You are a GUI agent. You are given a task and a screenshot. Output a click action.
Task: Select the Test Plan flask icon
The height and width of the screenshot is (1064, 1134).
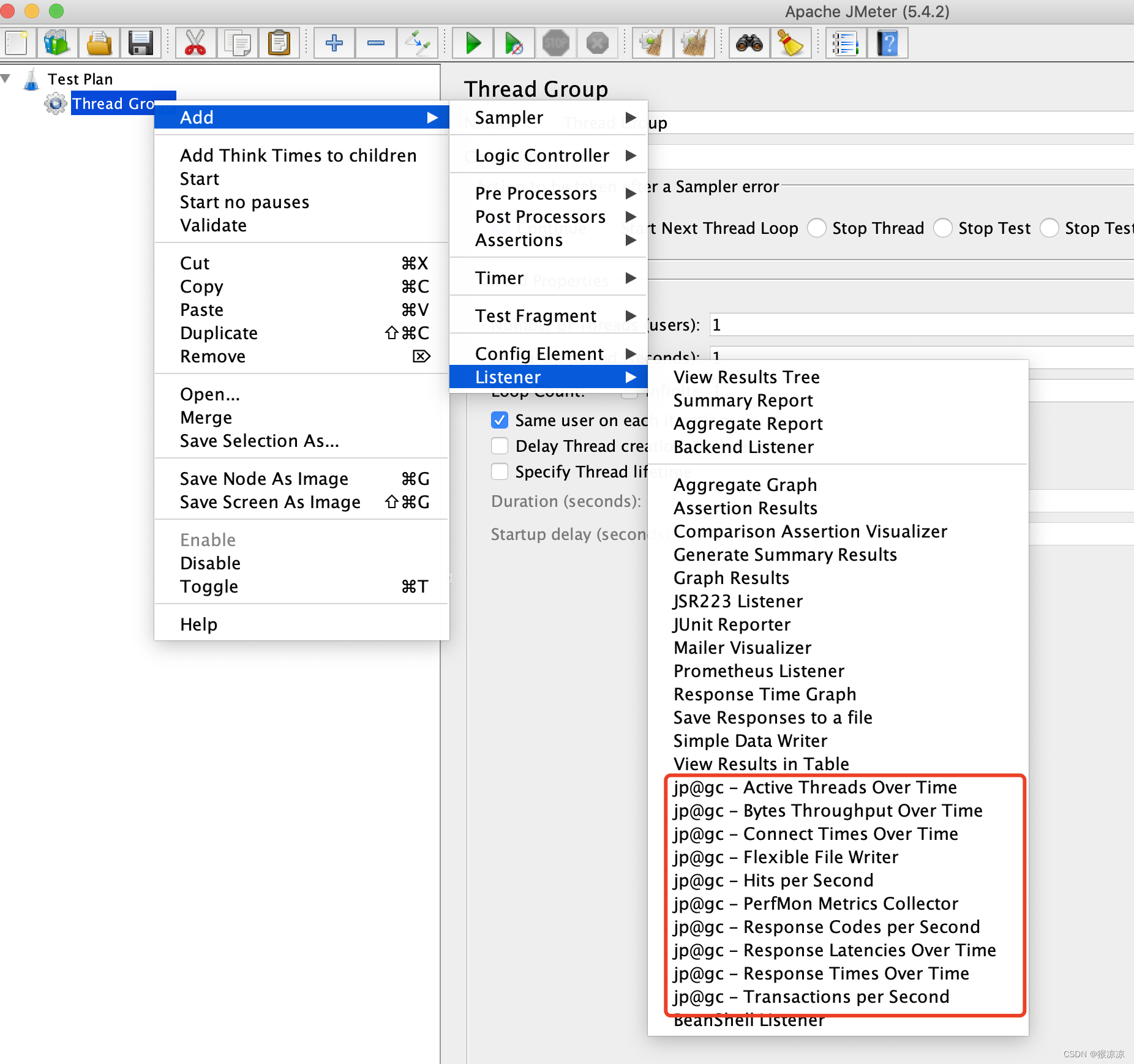point(31,80)
